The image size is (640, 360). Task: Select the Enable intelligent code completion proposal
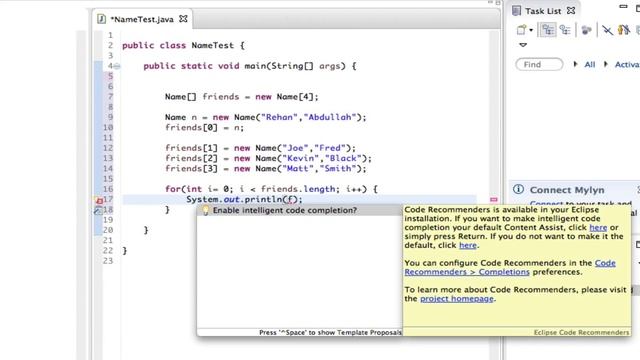tap(299, 210)
